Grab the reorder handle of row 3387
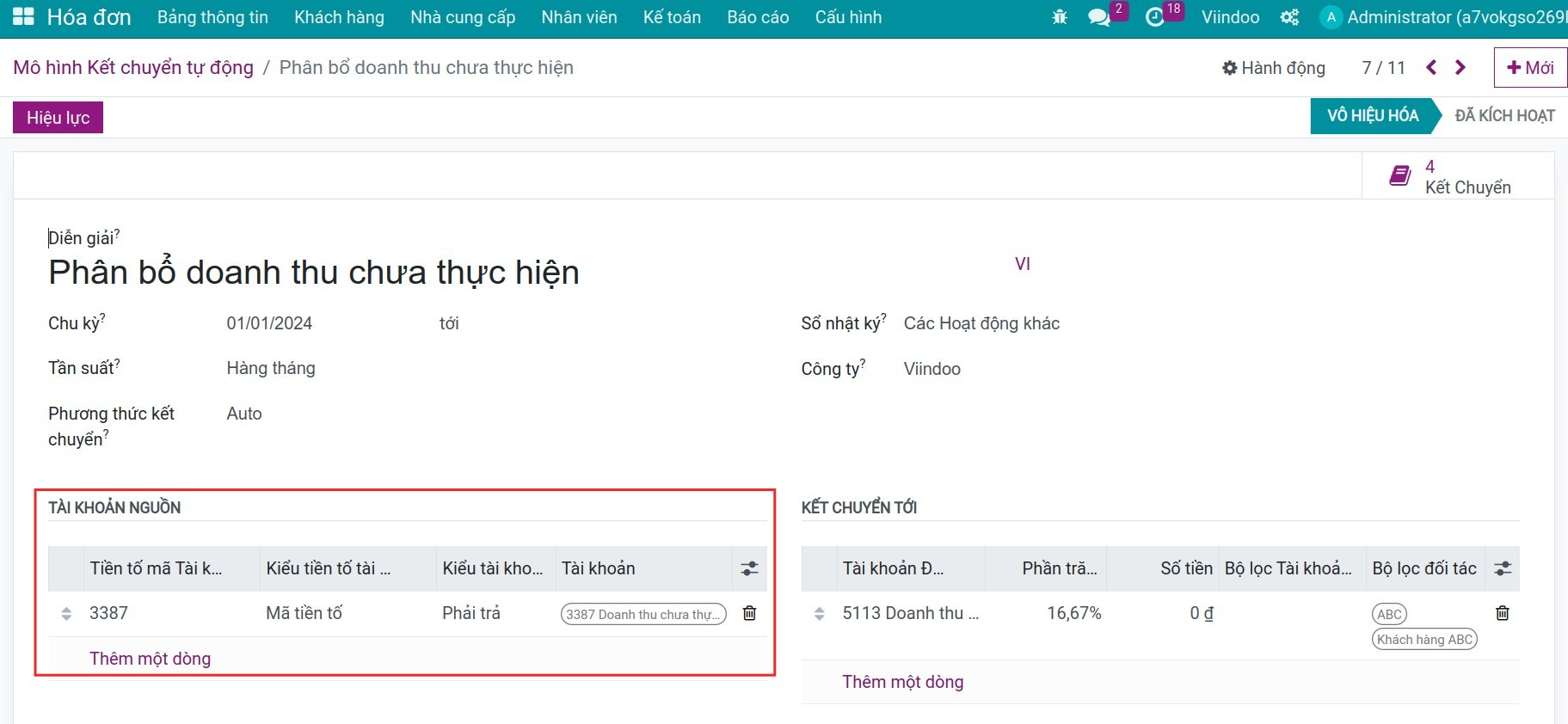Image resolution: width=1568 pixels, height=724 pixels. pos(66,614)
